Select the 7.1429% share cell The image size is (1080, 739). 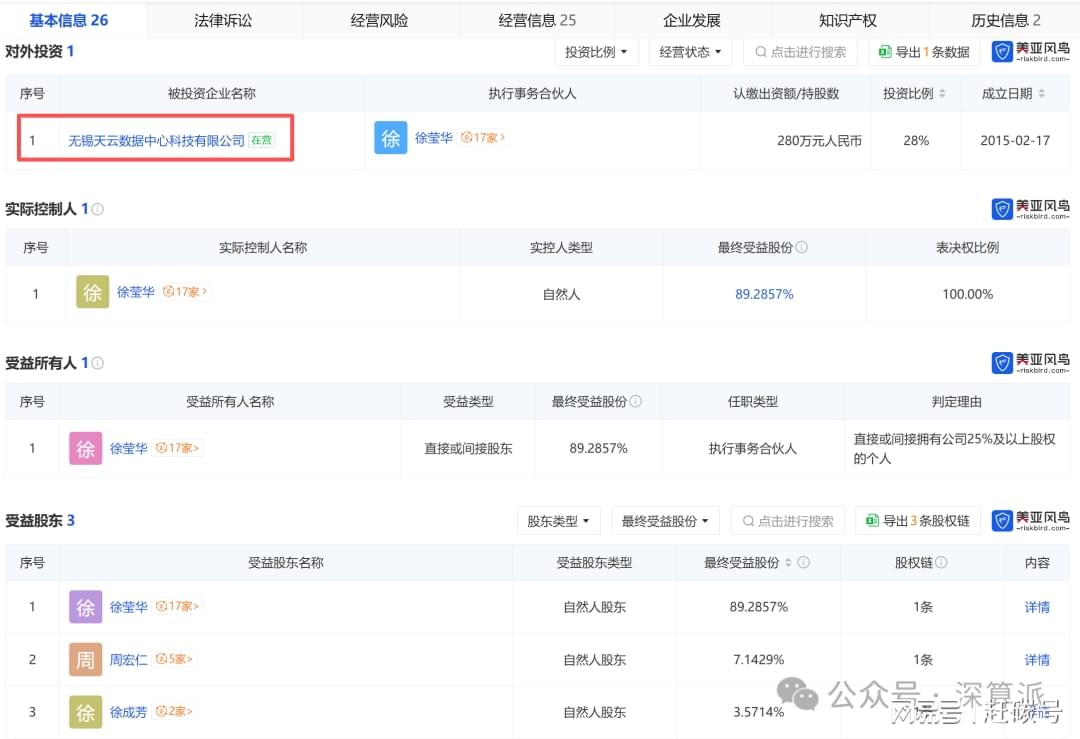[758, 660]
